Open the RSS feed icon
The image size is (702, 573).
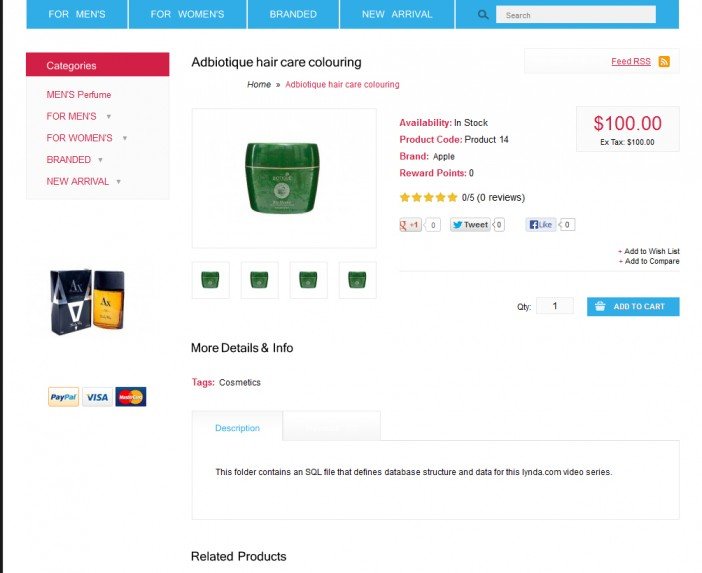pyautogui.click(x=664, y=62)
